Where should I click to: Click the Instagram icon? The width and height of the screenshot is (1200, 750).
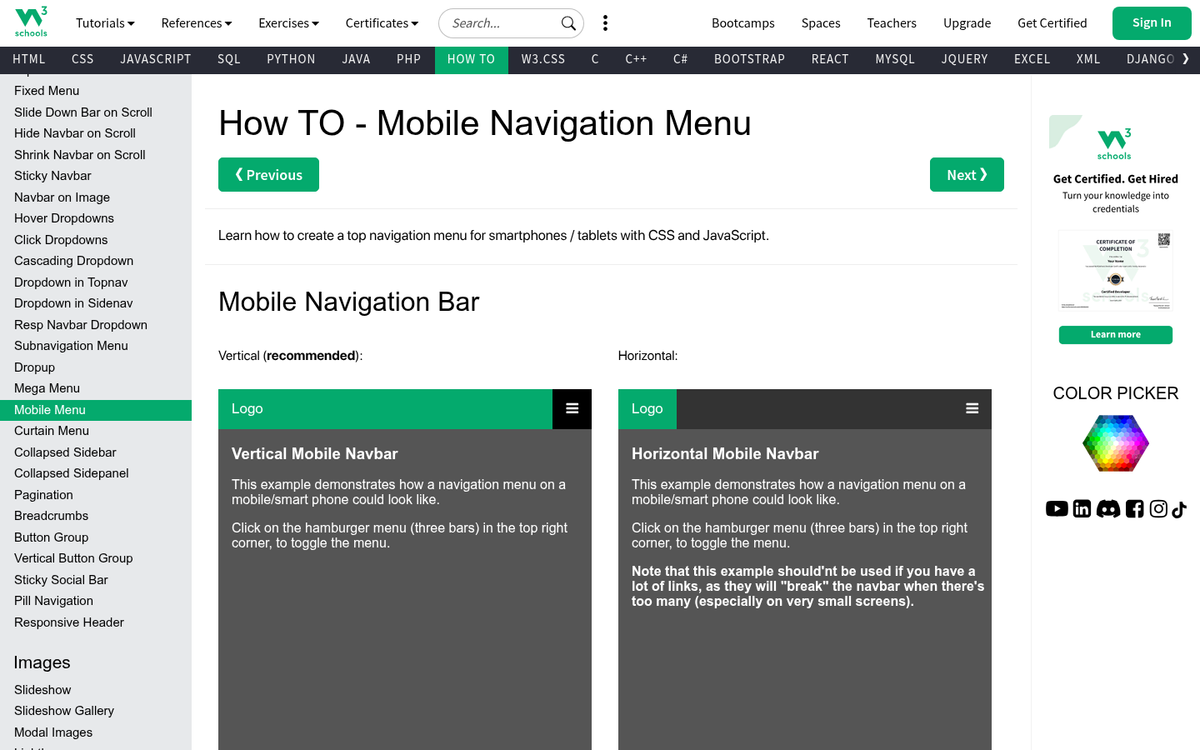(1158, 509)
